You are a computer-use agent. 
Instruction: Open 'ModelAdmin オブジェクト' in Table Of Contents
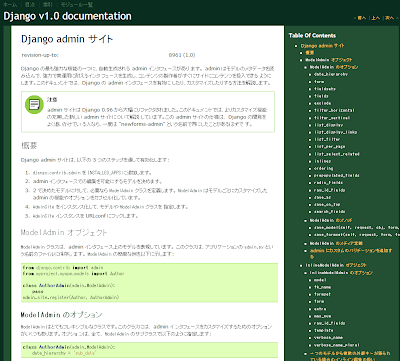[x=329, y=60]
